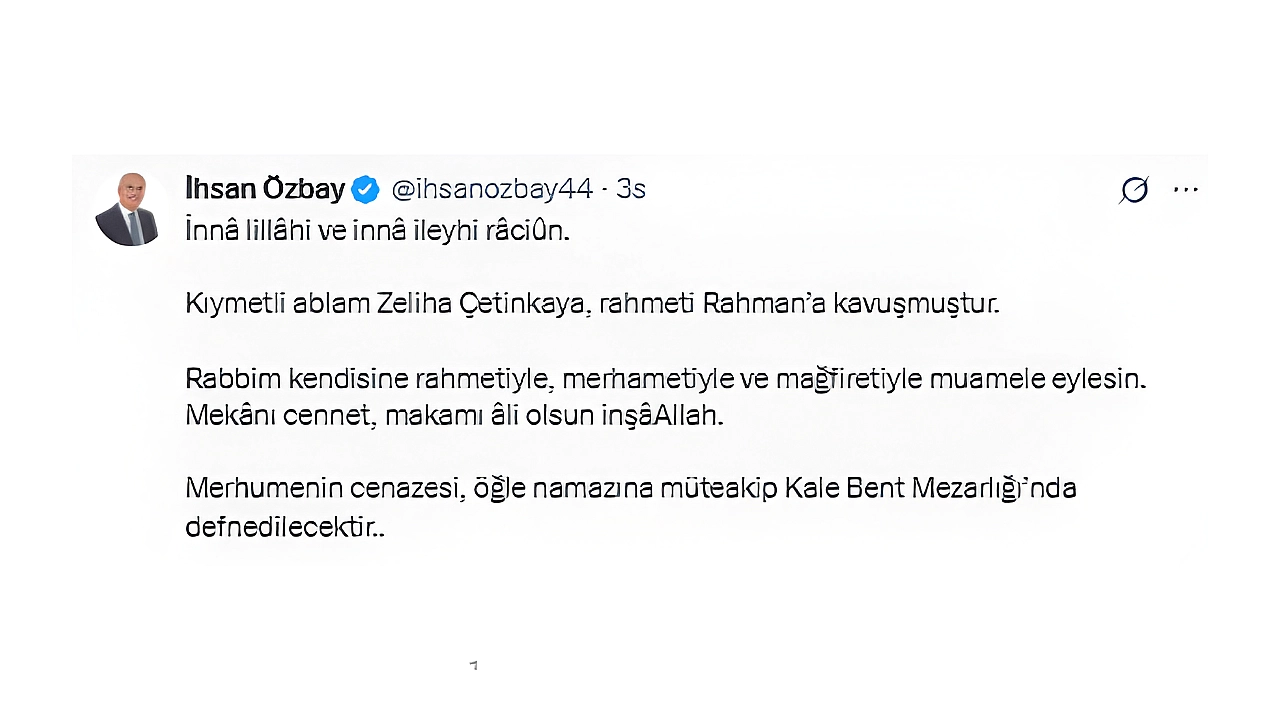Click the İhsan Özbay display name
Screen dimensions: 1280x720
pos(265,188)
